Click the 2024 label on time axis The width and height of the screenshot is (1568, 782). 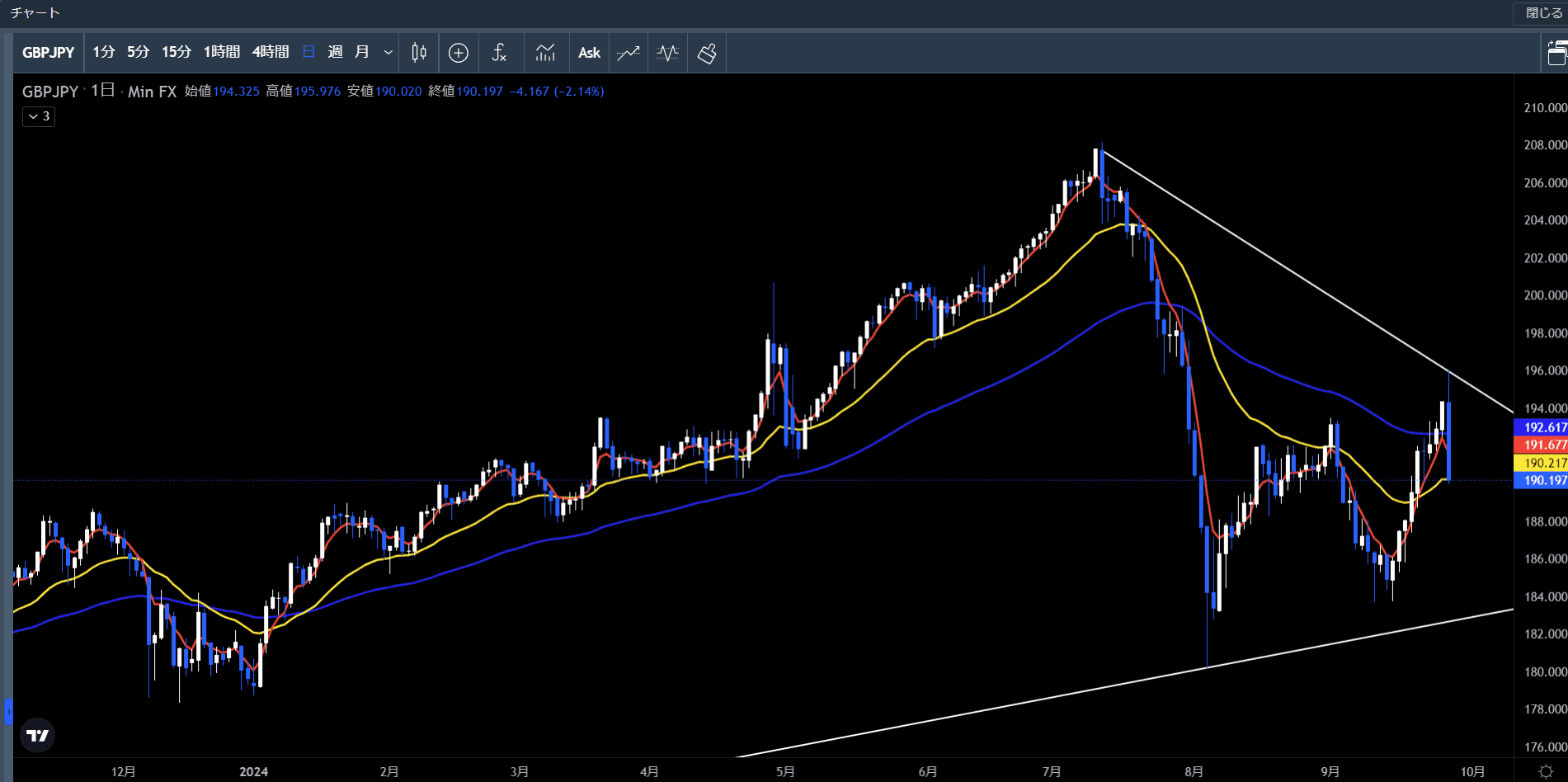253,771
